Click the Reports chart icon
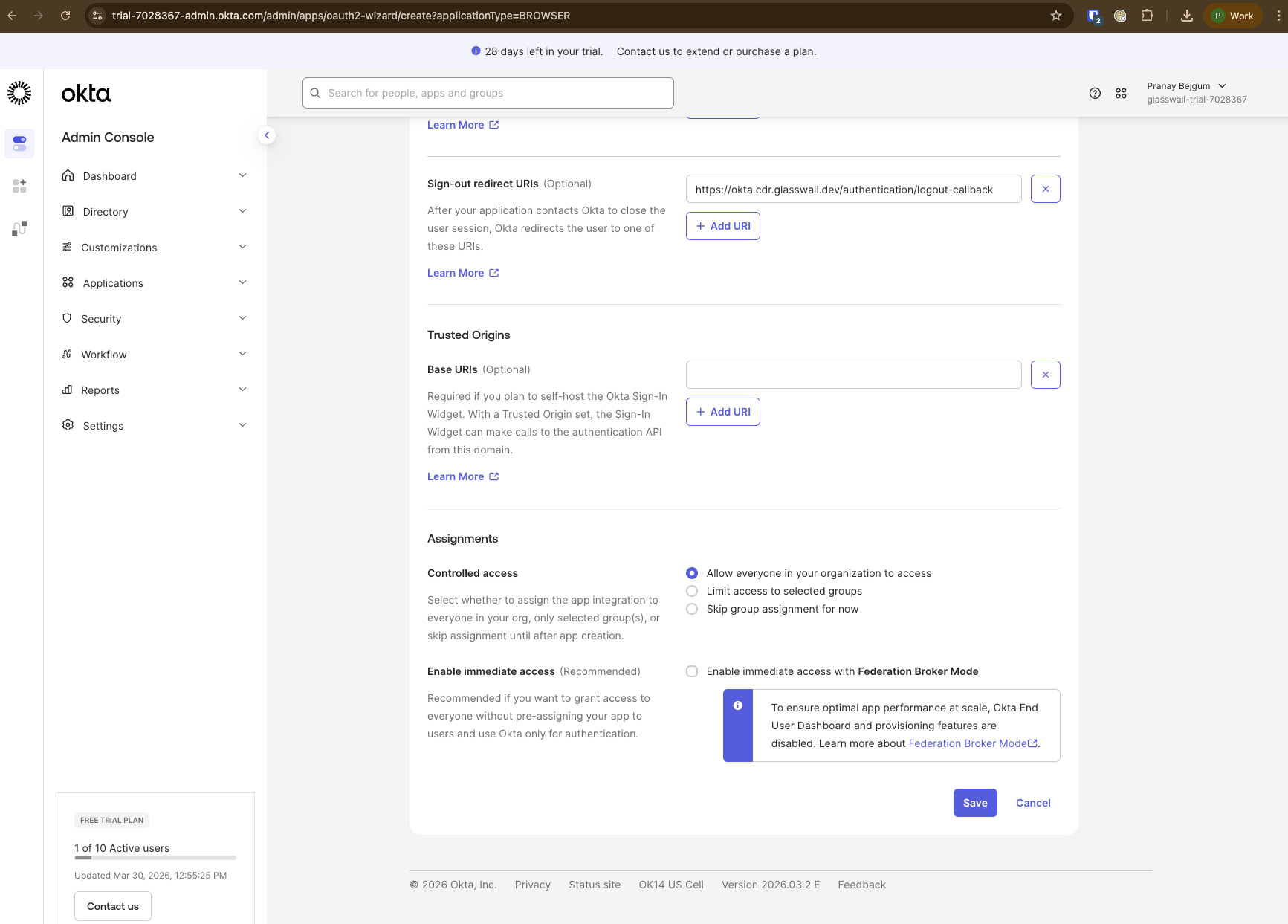 coord(67,390)
